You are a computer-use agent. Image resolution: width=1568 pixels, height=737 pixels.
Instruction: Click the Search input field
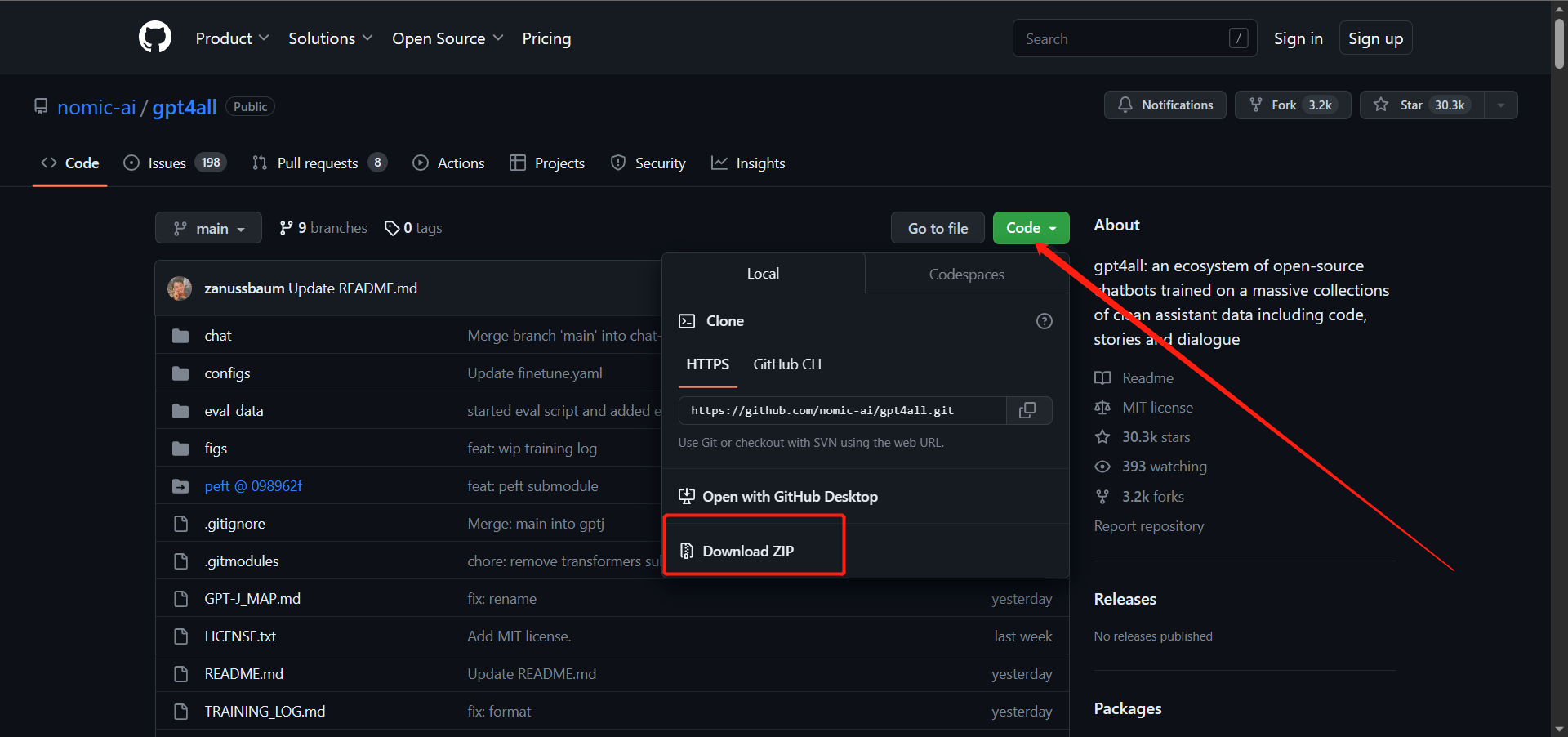(1134, 38)
